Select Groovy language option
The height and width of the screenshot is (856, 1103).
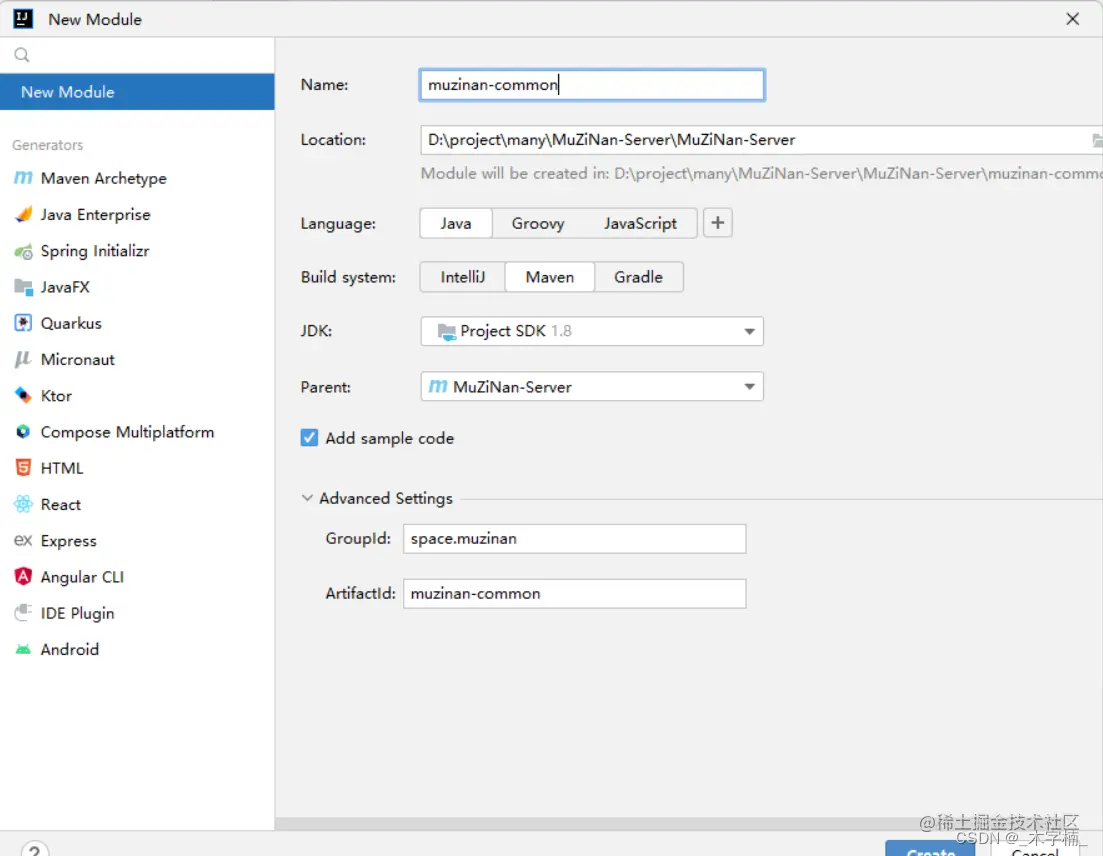(538, 223)
